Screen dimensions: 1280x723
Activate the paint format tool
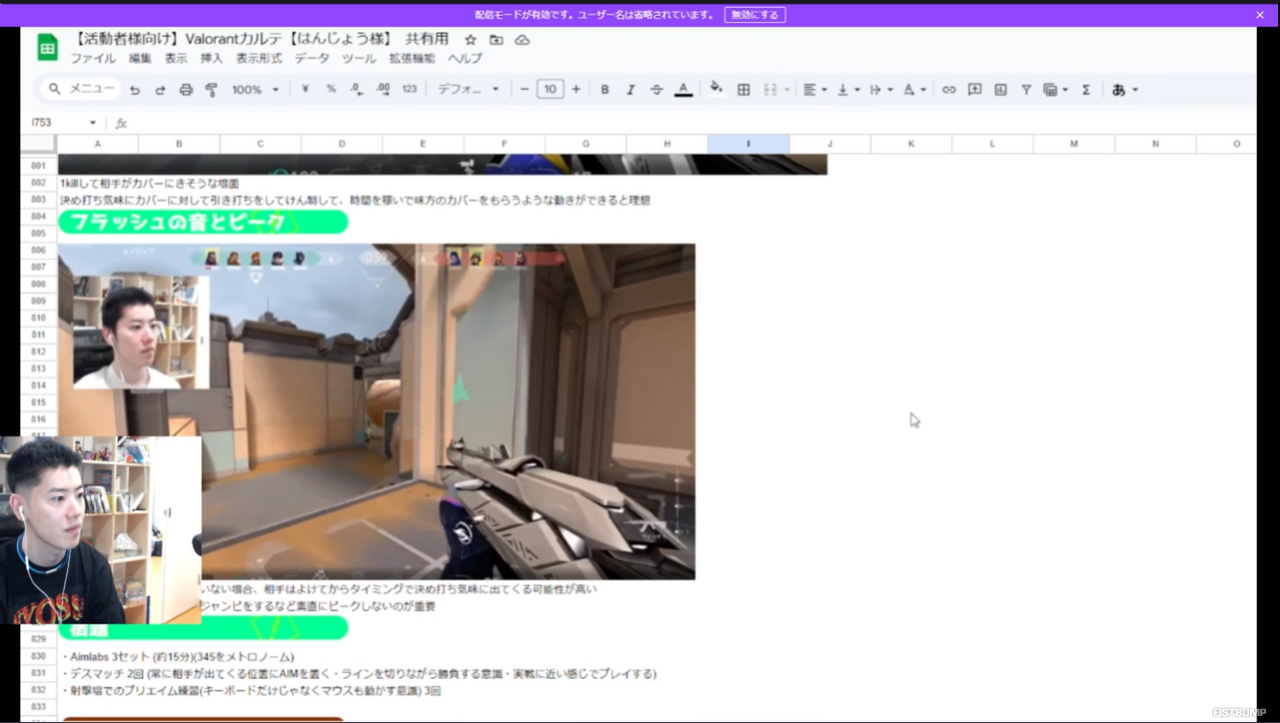tap(211, 90)
